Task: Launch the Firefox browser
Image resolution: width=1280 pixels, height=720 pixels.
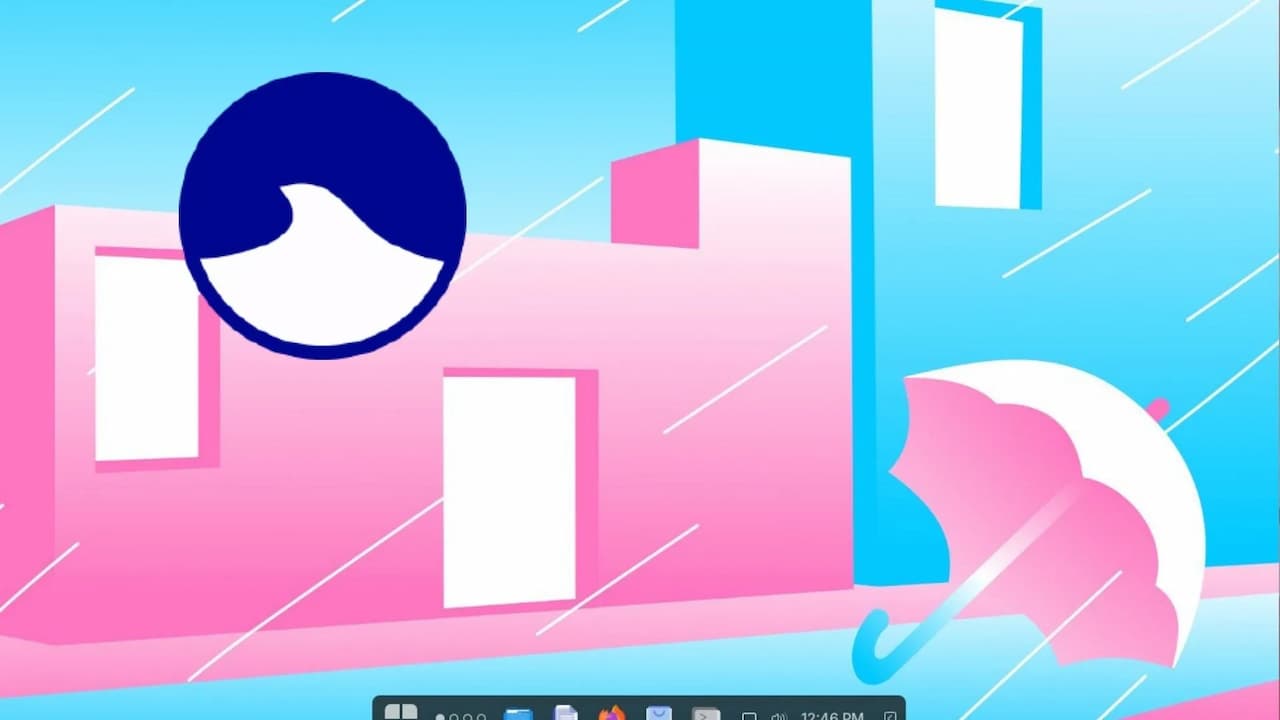Action: 612,713
